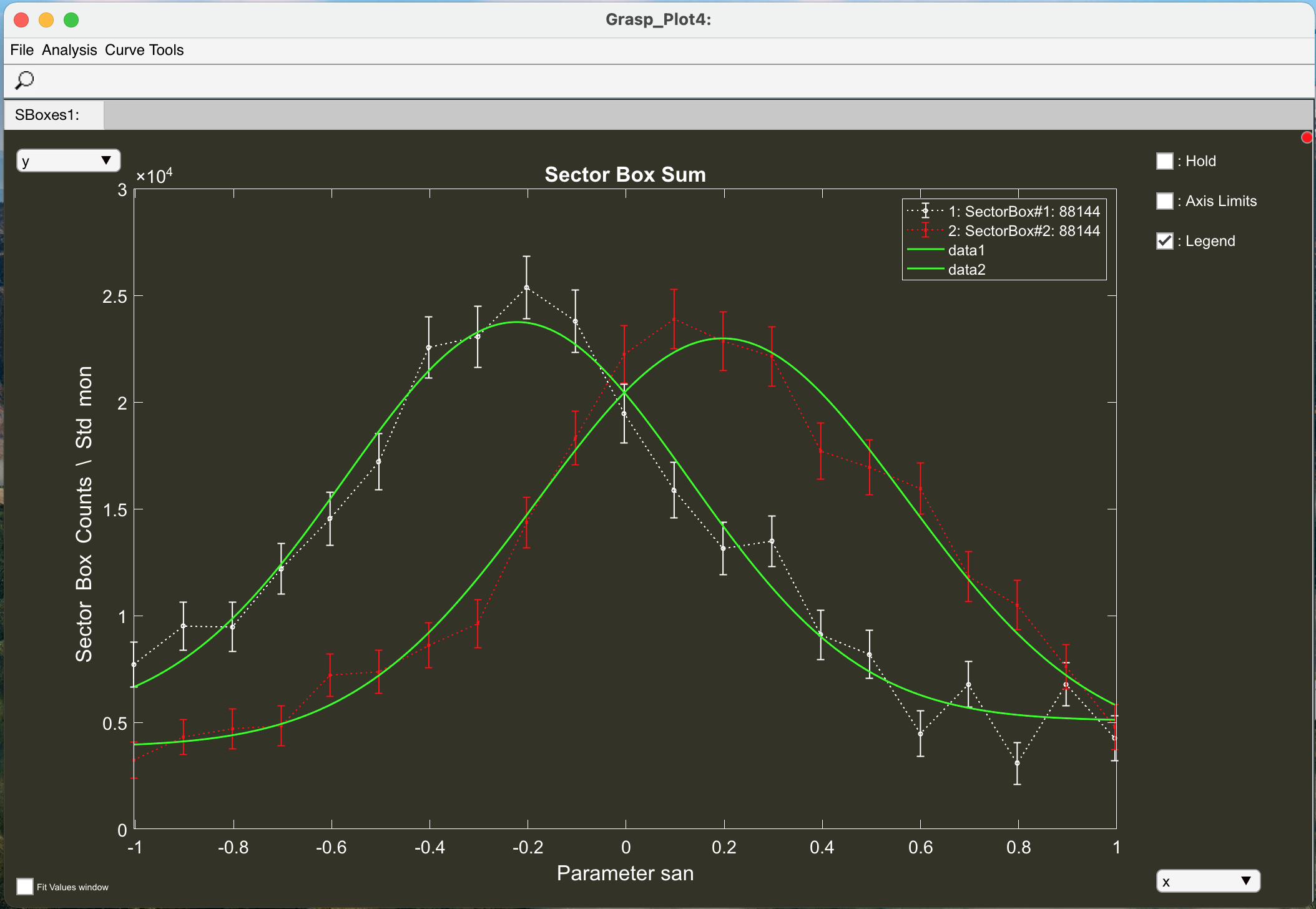The width and height of the screenshot is (1316, 909).
Task: Click the data2 legend entry
Action: (x=966, y=270)
